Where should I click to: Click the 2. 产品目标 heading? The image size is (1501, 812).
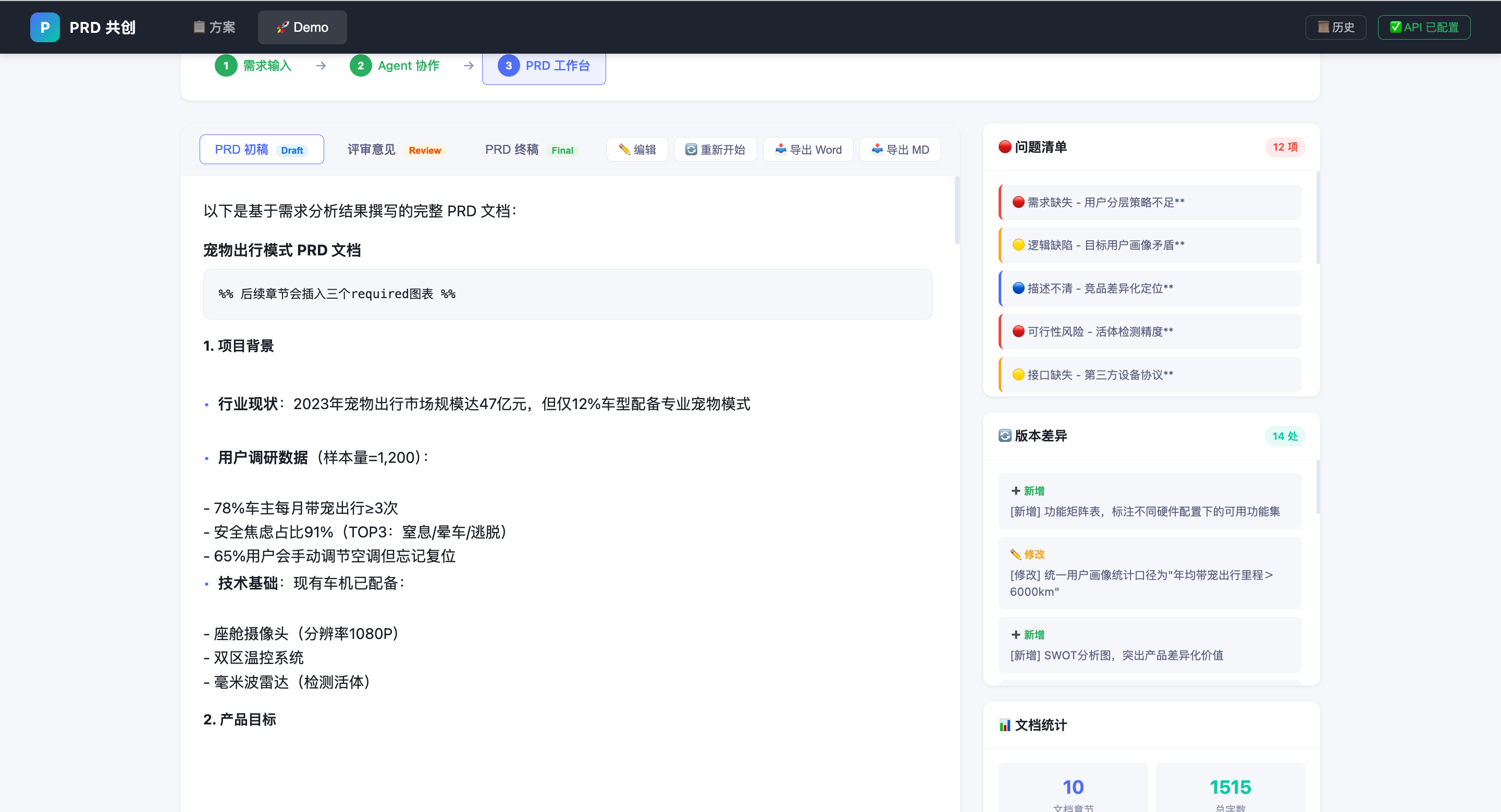(x=240, y=720)
